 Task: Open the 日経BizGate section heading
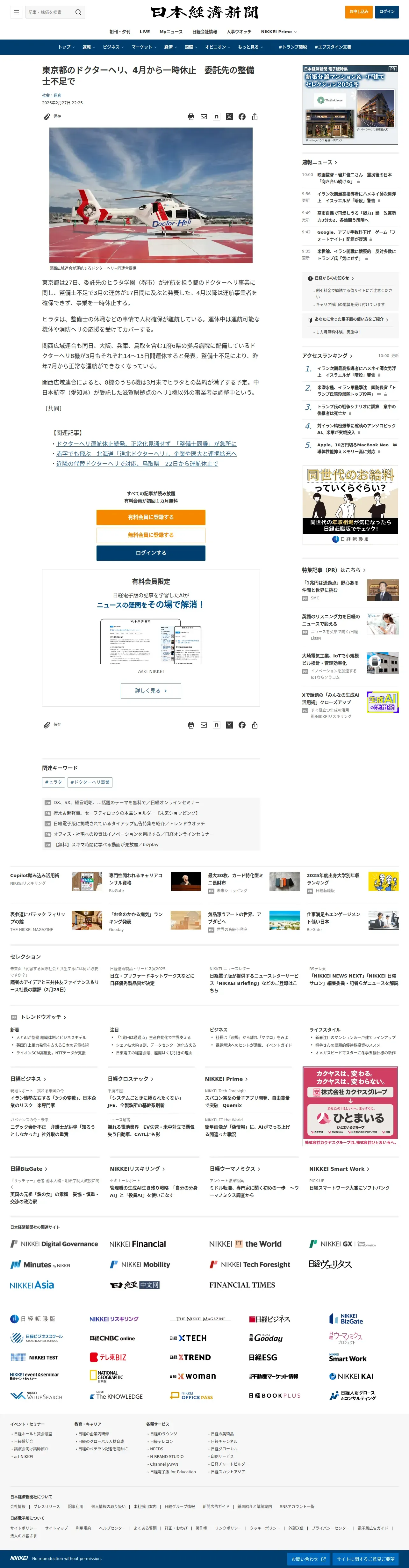point(29,1169)
